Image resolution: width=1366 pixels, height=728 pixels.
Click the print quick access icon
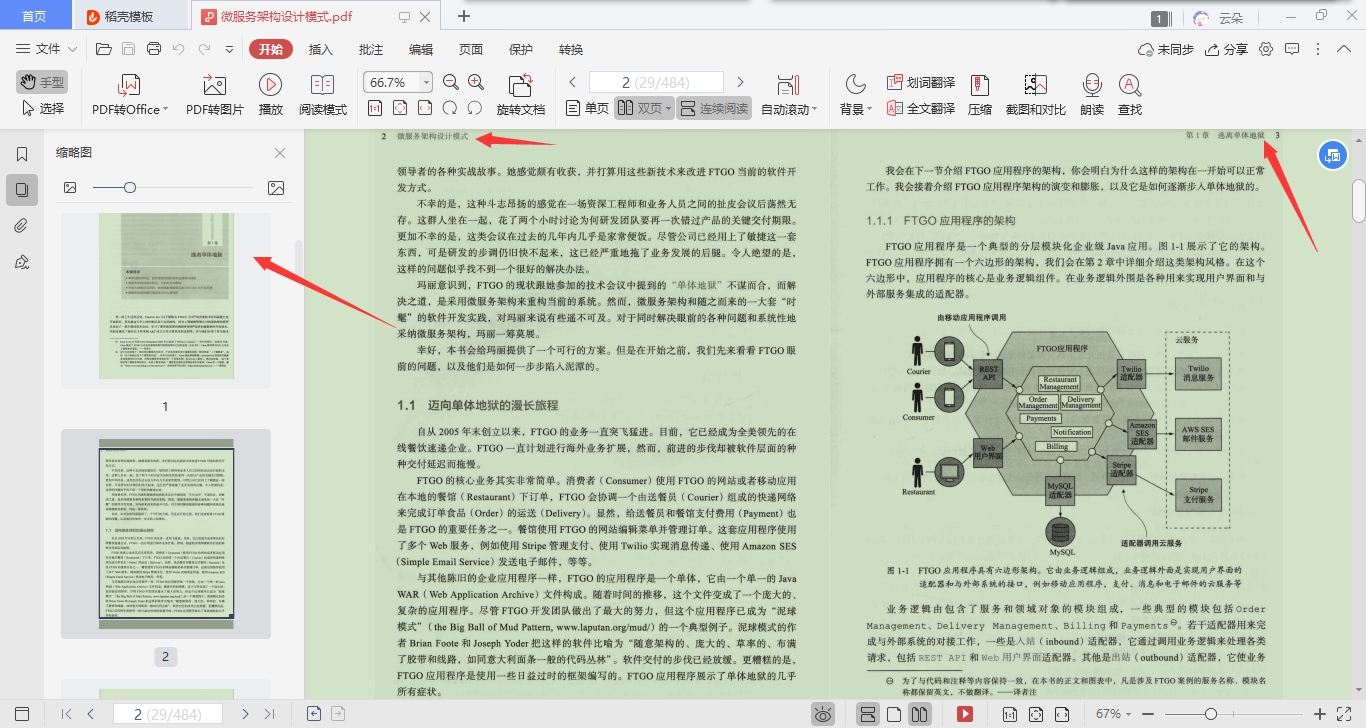point(154,49)
